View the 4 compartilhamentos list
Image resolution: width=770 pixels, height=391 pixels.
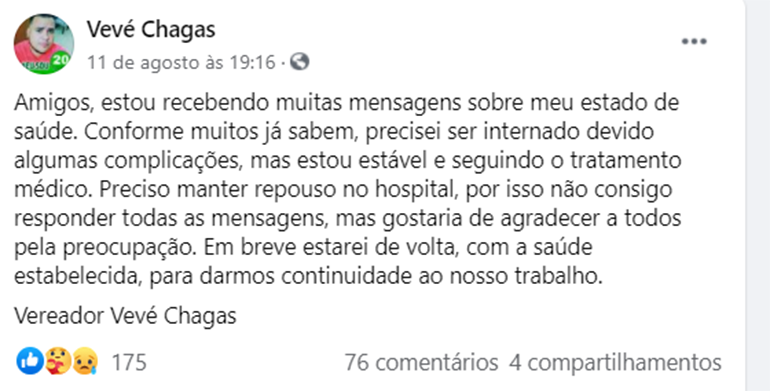[x=615, y=363]
